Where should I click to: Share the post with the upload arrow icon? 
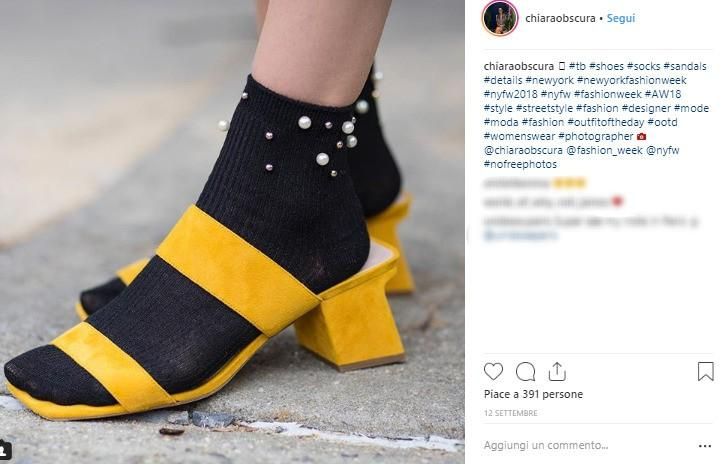(x=557, y=372)
